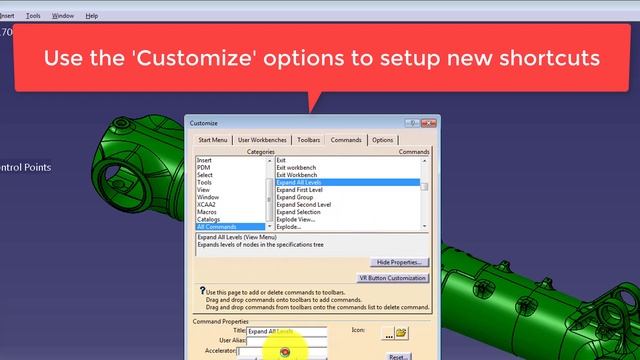Select the Catalogs category
The width and height of the screenshot is (640, 360).
[x=230, y=220]
